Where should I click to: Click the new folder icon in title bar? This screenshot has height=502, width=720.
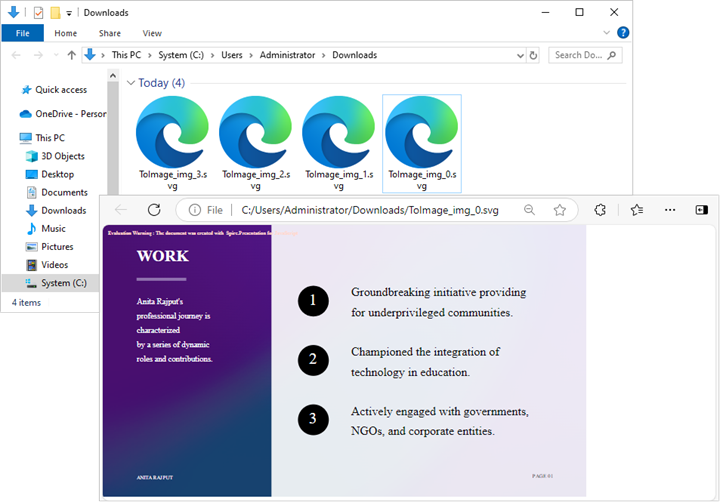coord(55,12)
